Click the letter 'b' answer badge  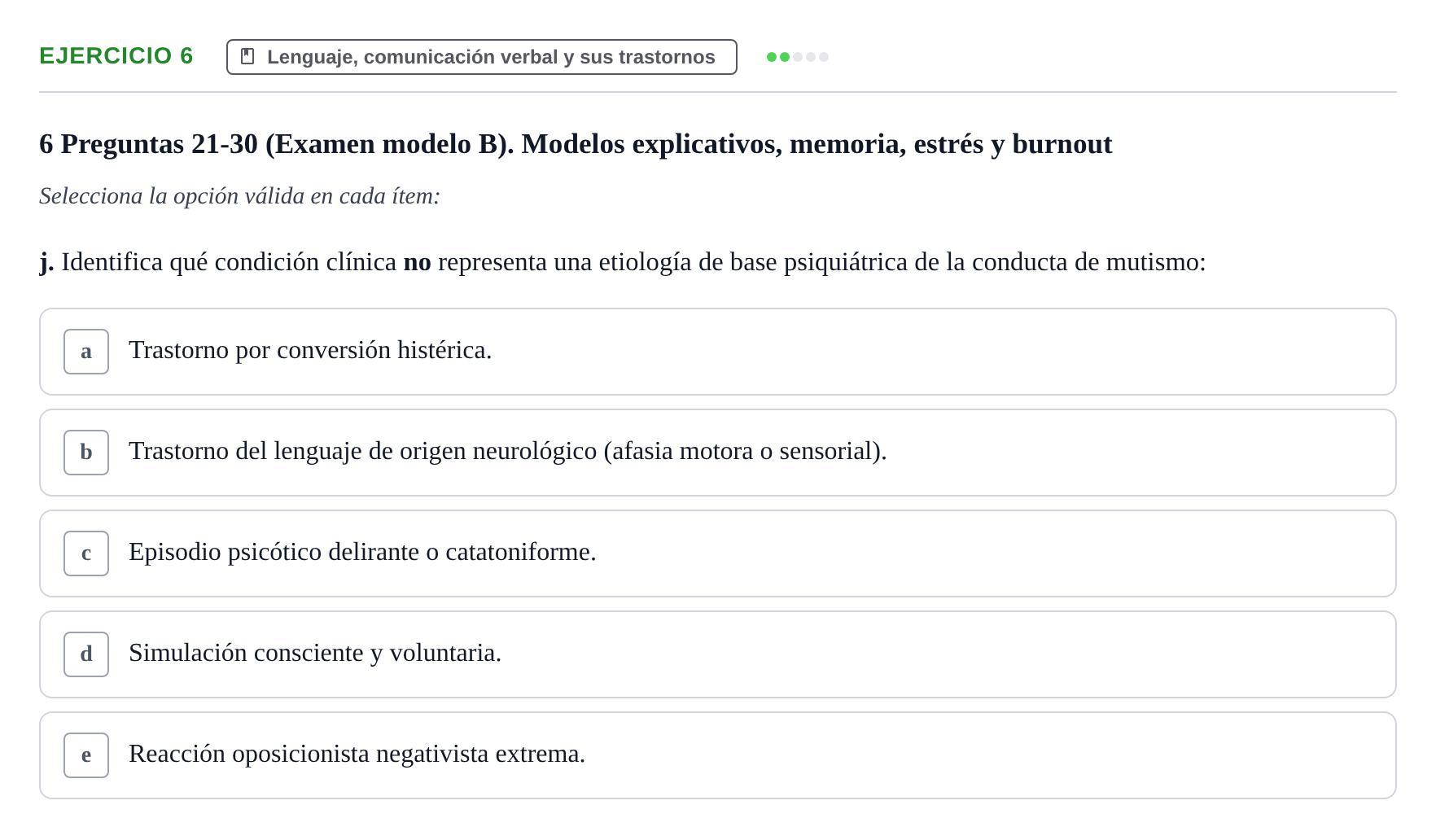86,453
